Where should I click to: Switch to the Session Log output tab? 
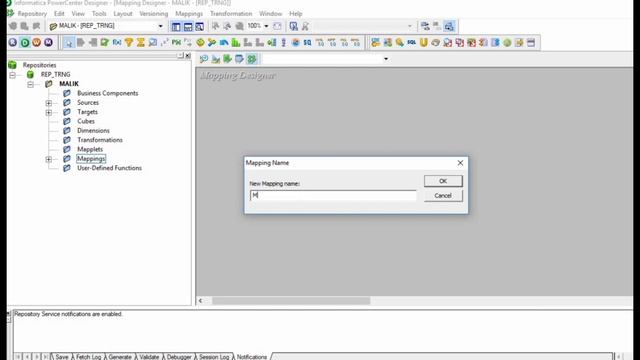pos(214,357)
